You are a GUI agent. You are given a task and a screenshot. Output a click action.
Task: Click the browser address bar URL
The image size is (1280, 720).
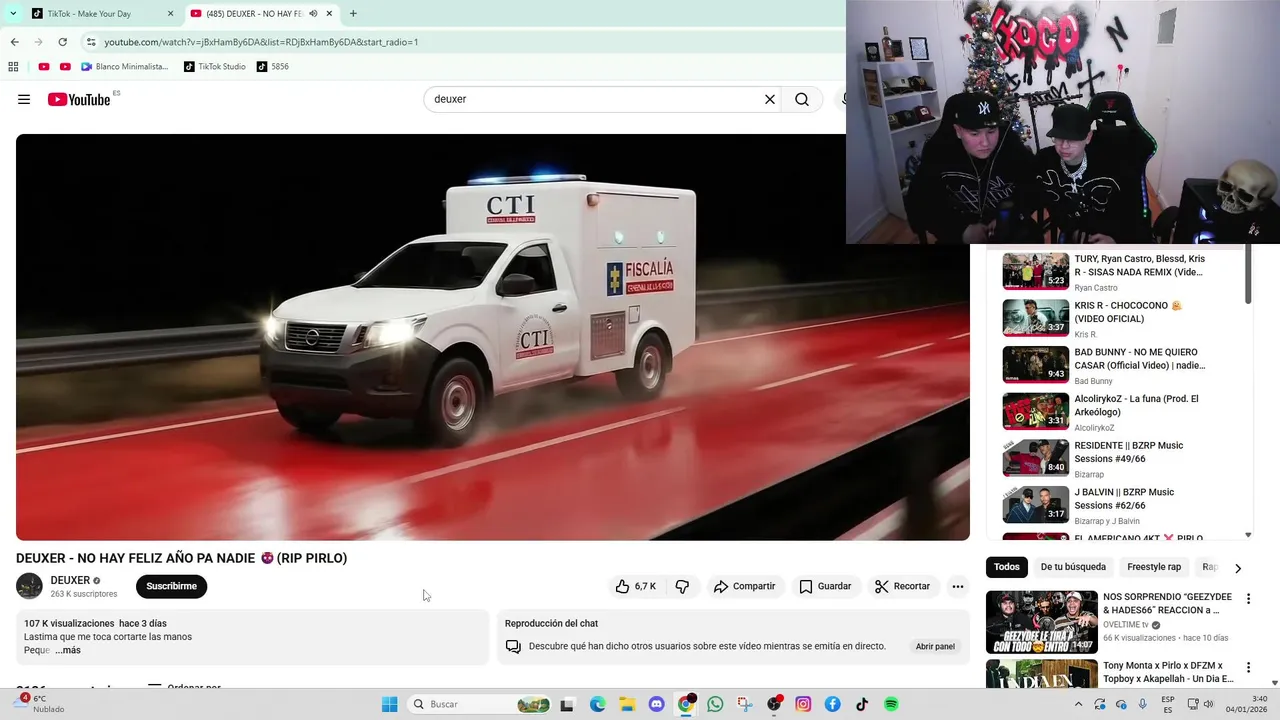pyautogui.click(x=261, y=42)
